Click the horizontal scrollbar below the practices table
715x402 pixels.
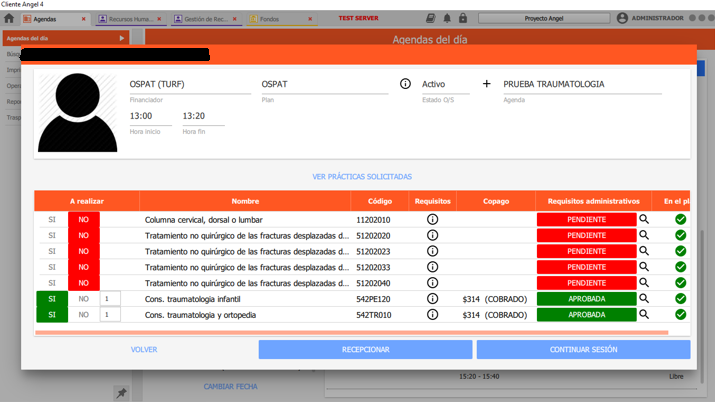click(x=350, y=333)
